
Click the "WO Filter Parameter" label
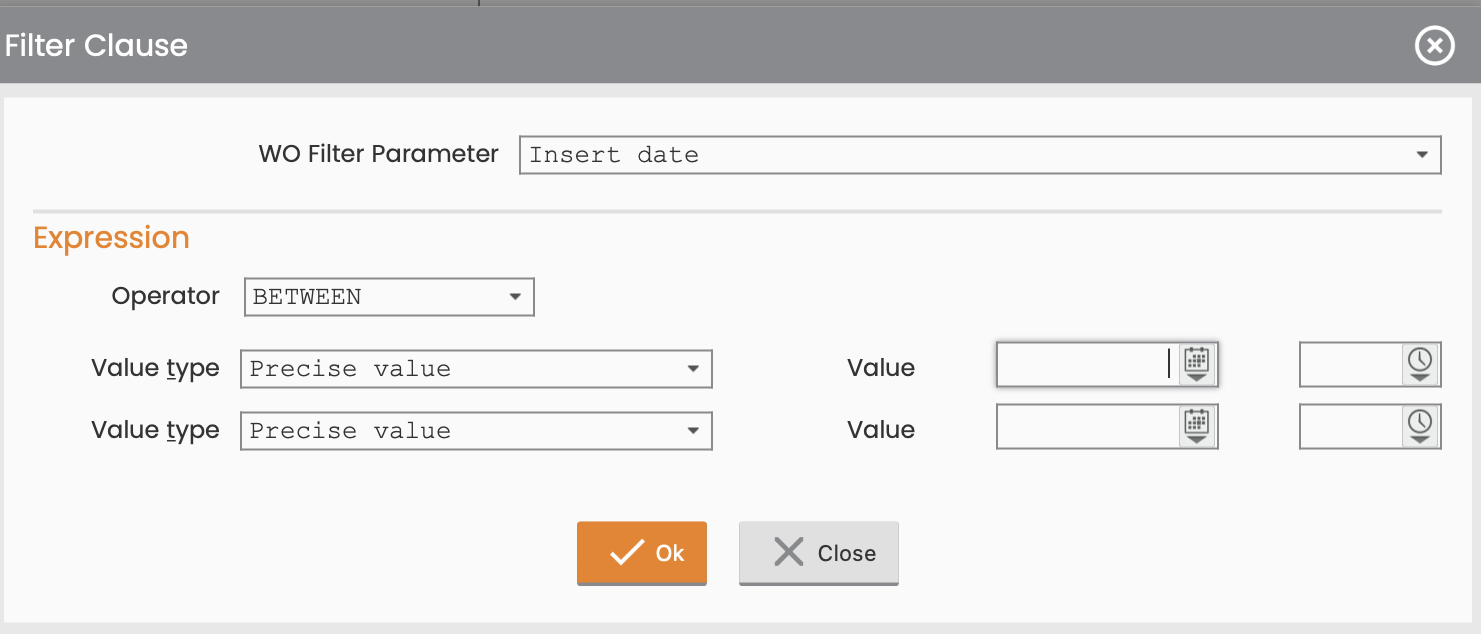click(x=378, y=154)
